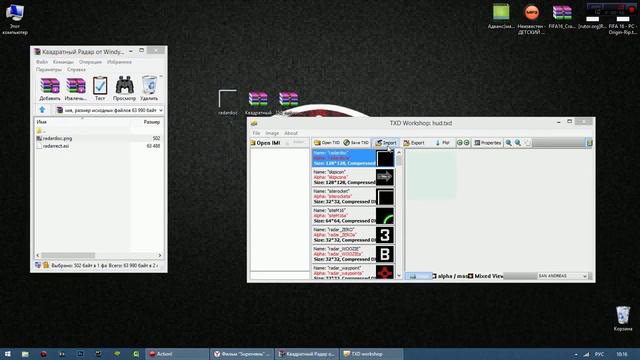Open Операции menu in WinRAR

tap(90, 62)
